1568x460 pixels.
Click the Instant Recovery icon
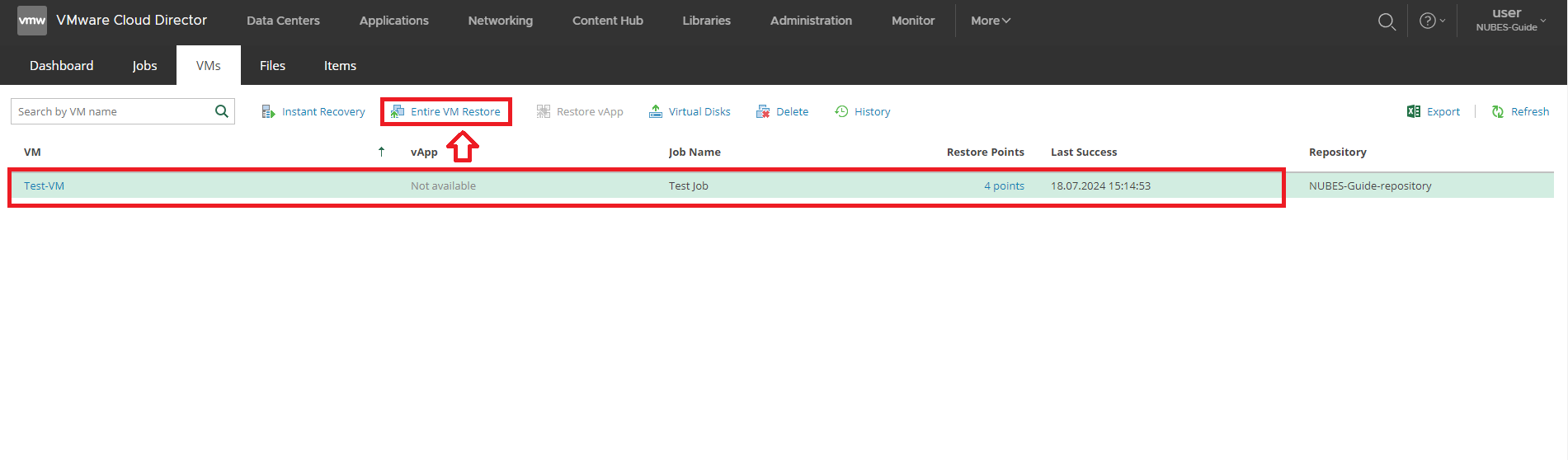coord(268,112)
